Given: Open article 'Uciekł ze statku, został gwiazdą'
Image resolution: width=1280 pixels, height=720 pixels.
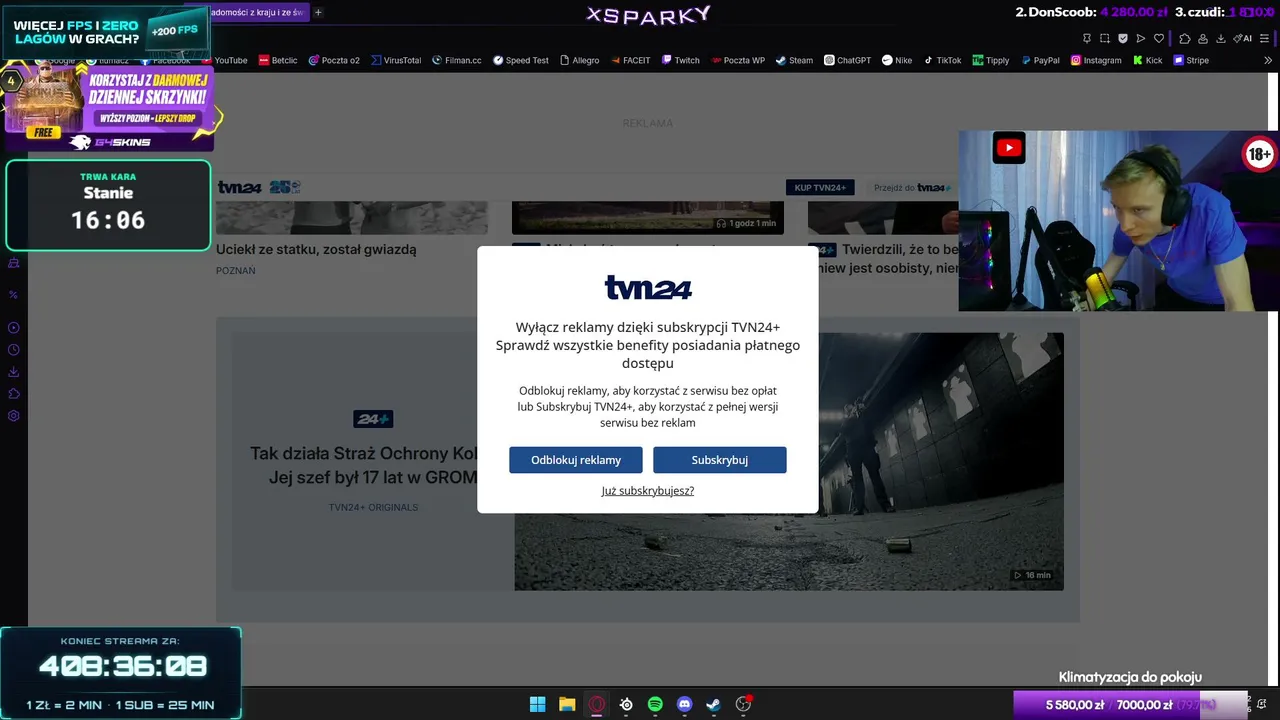Looking at the screenshot, I should tap(316, 249).
